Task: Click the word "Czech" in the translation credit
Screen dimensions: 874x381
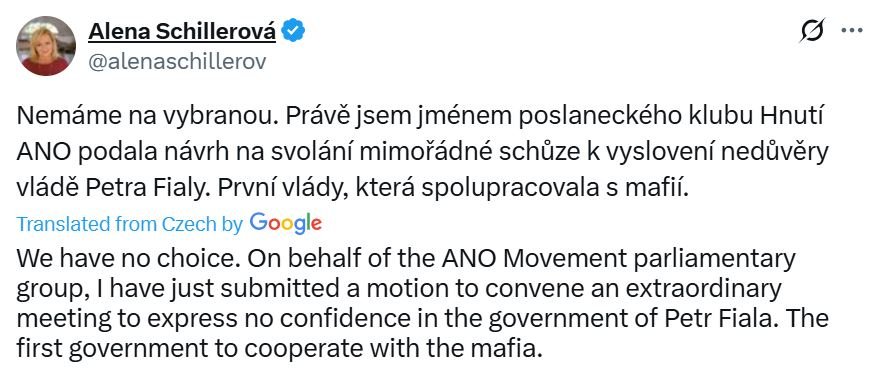Action: (x=188, y=224)
